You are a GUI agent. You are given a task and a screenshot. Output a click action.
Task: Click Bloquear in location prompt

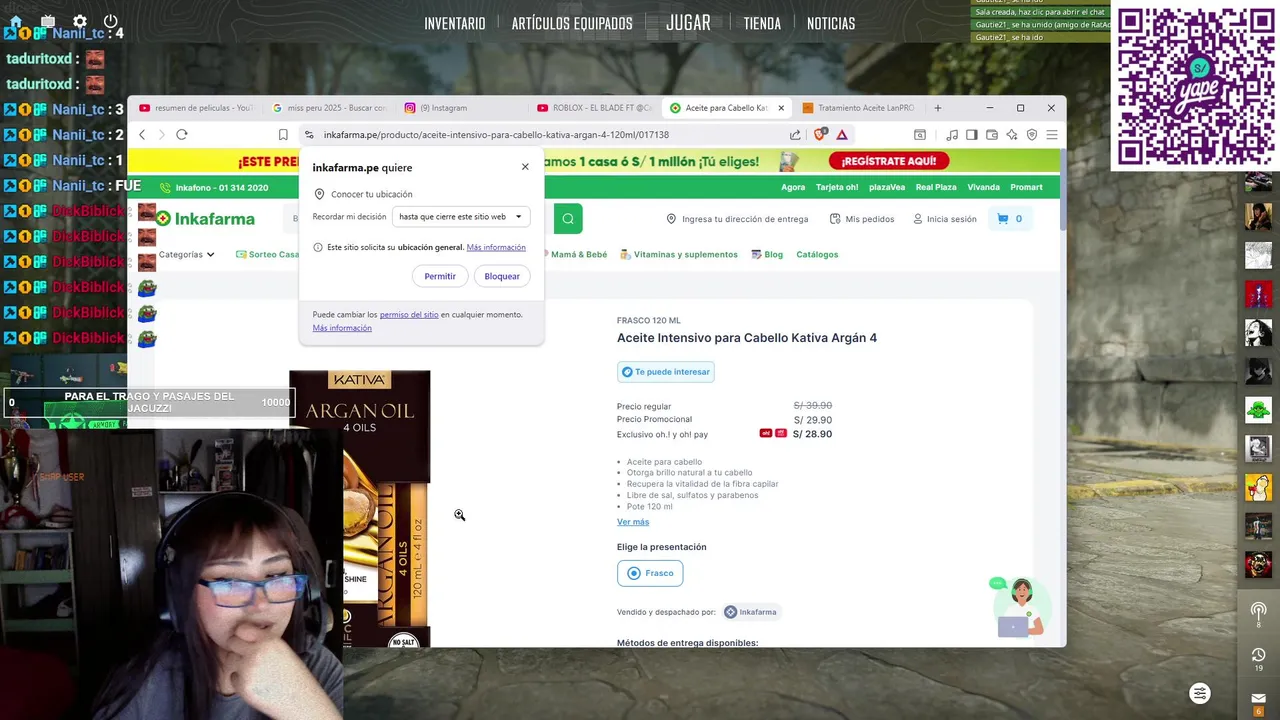[502, 276]
